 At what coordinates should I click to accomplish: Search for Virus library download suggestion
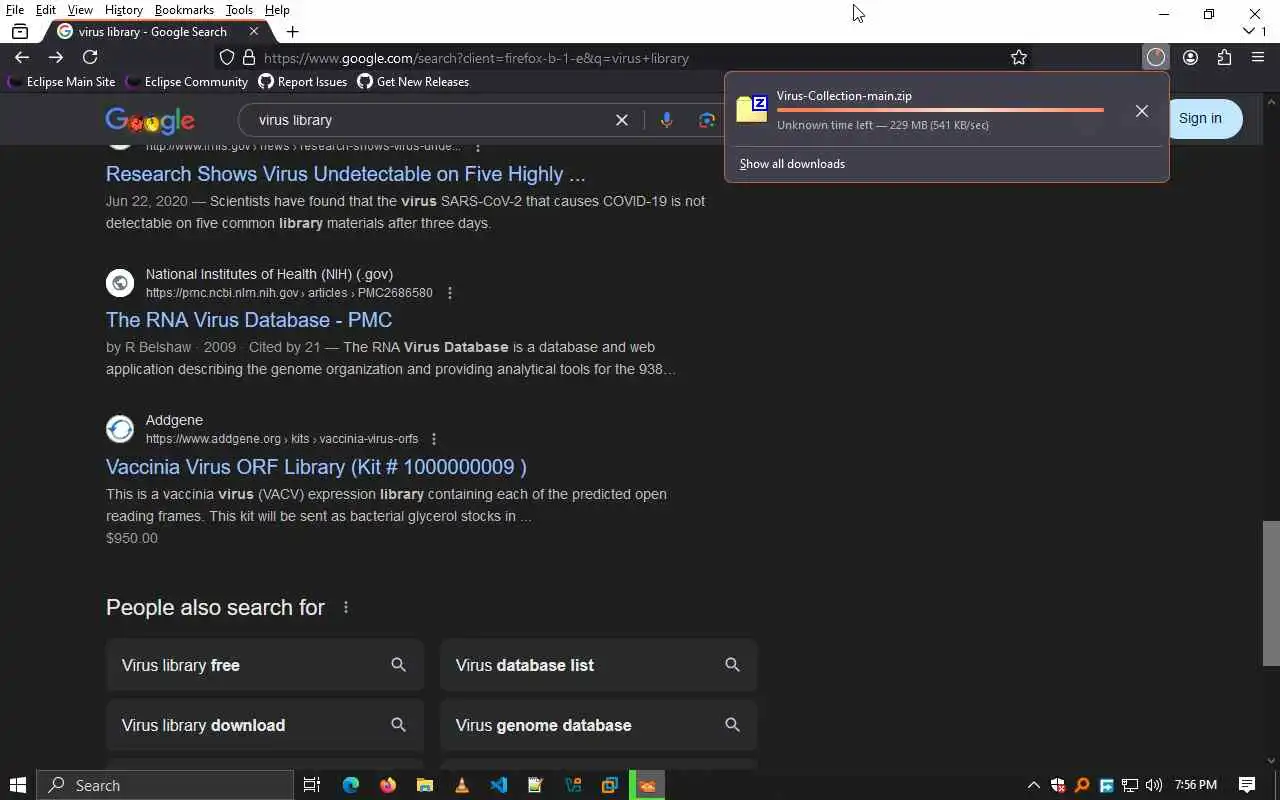[x=265, y=725]
